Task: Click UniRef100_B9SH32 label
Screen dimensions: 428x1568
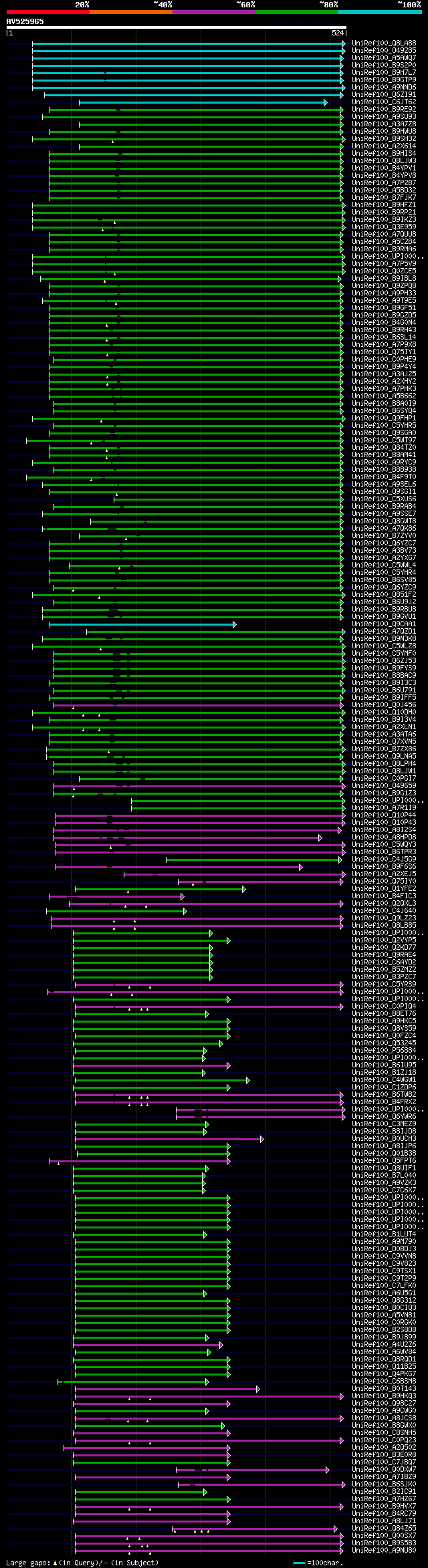Action: [384, 138]
